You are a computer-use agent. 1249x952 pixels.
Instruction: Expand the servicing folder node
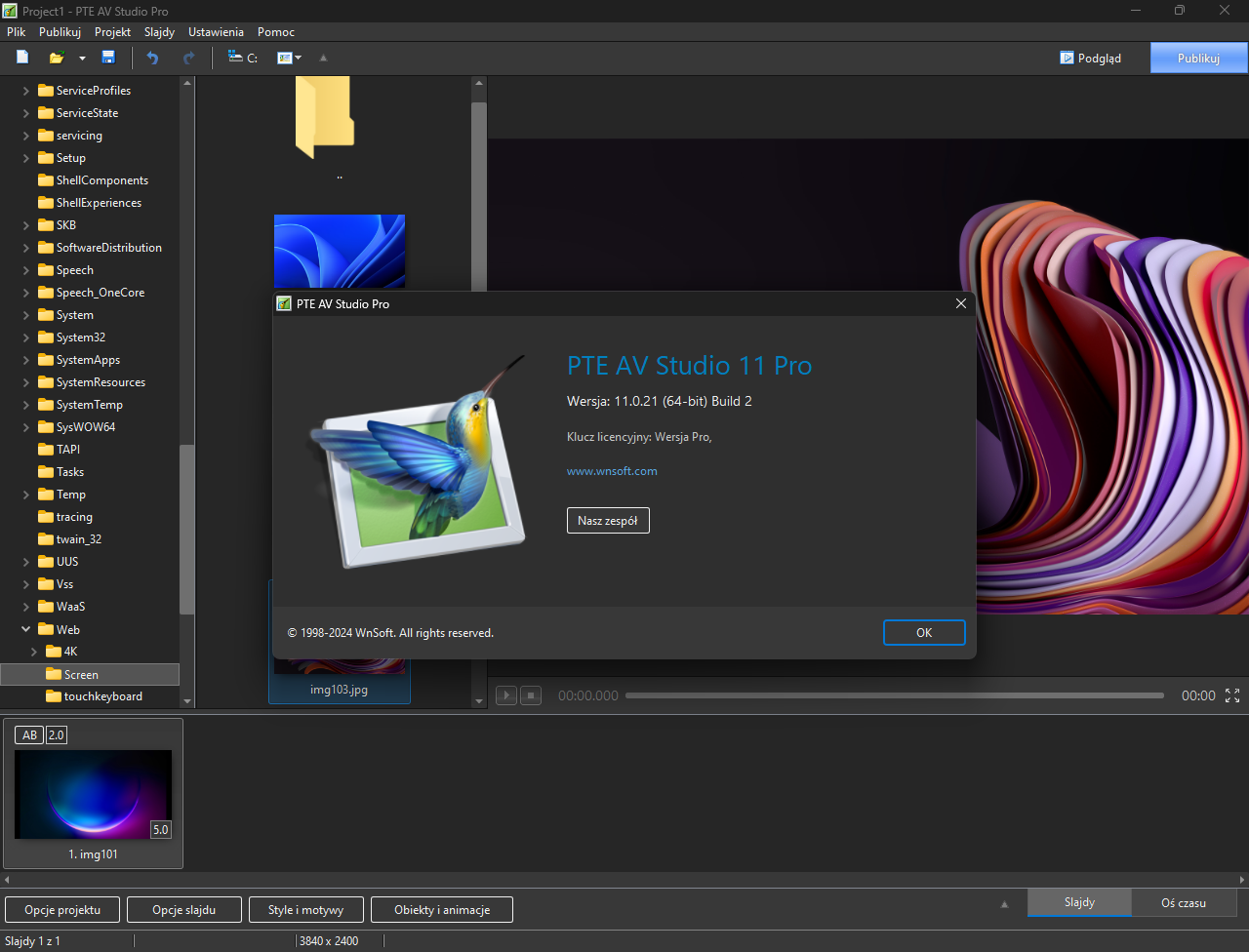[x=26, y=136]
